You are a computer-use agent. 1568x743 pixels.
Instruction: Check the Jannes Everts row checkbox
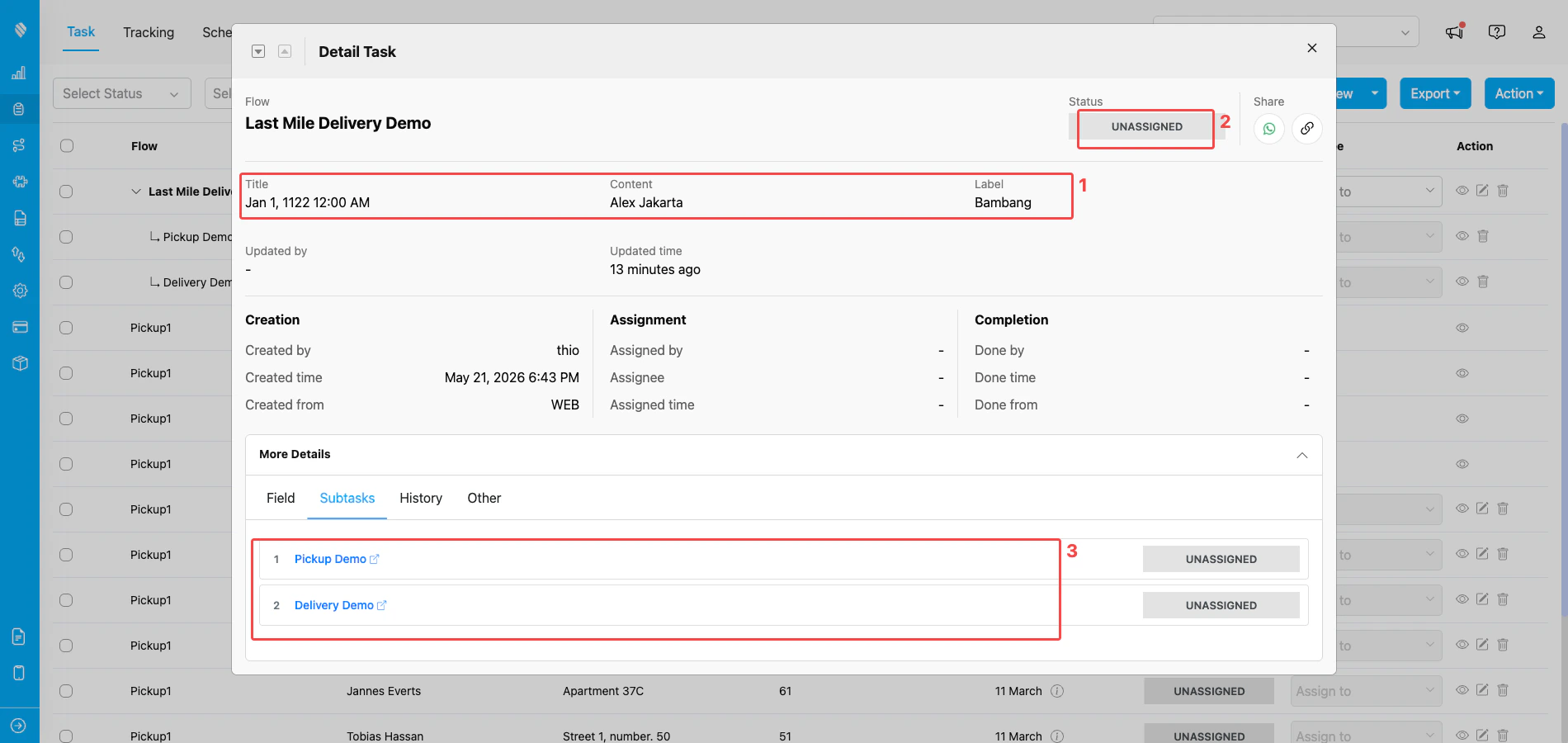pyautogui.click(x=66, y=691)
